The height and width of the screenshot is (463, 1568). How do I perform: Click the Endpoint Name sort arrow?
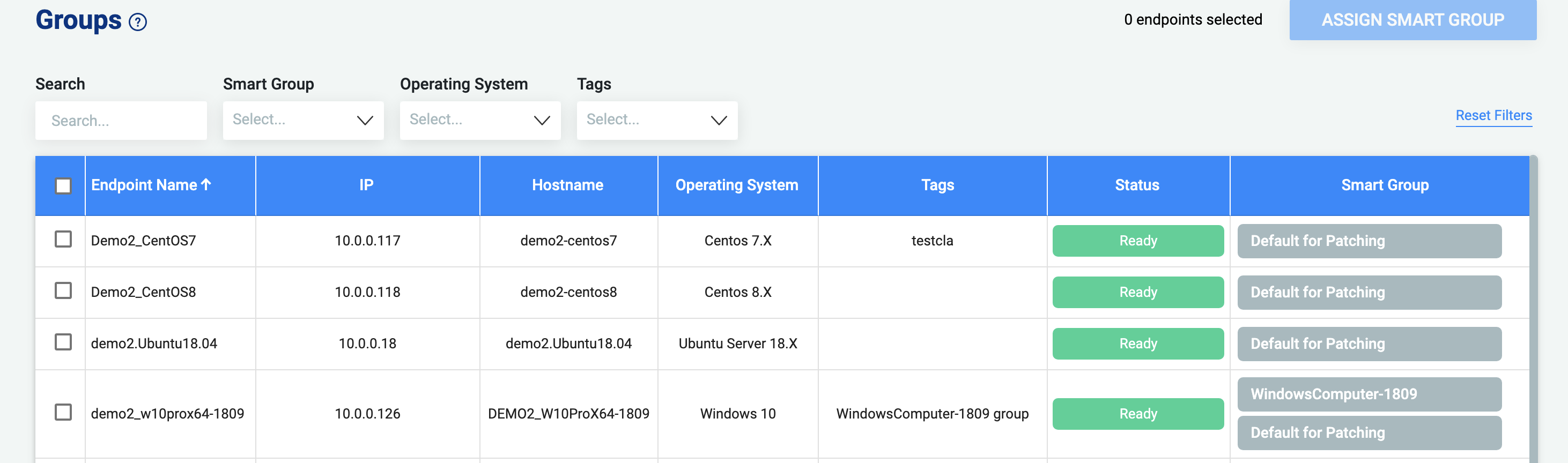click(206, 184)
